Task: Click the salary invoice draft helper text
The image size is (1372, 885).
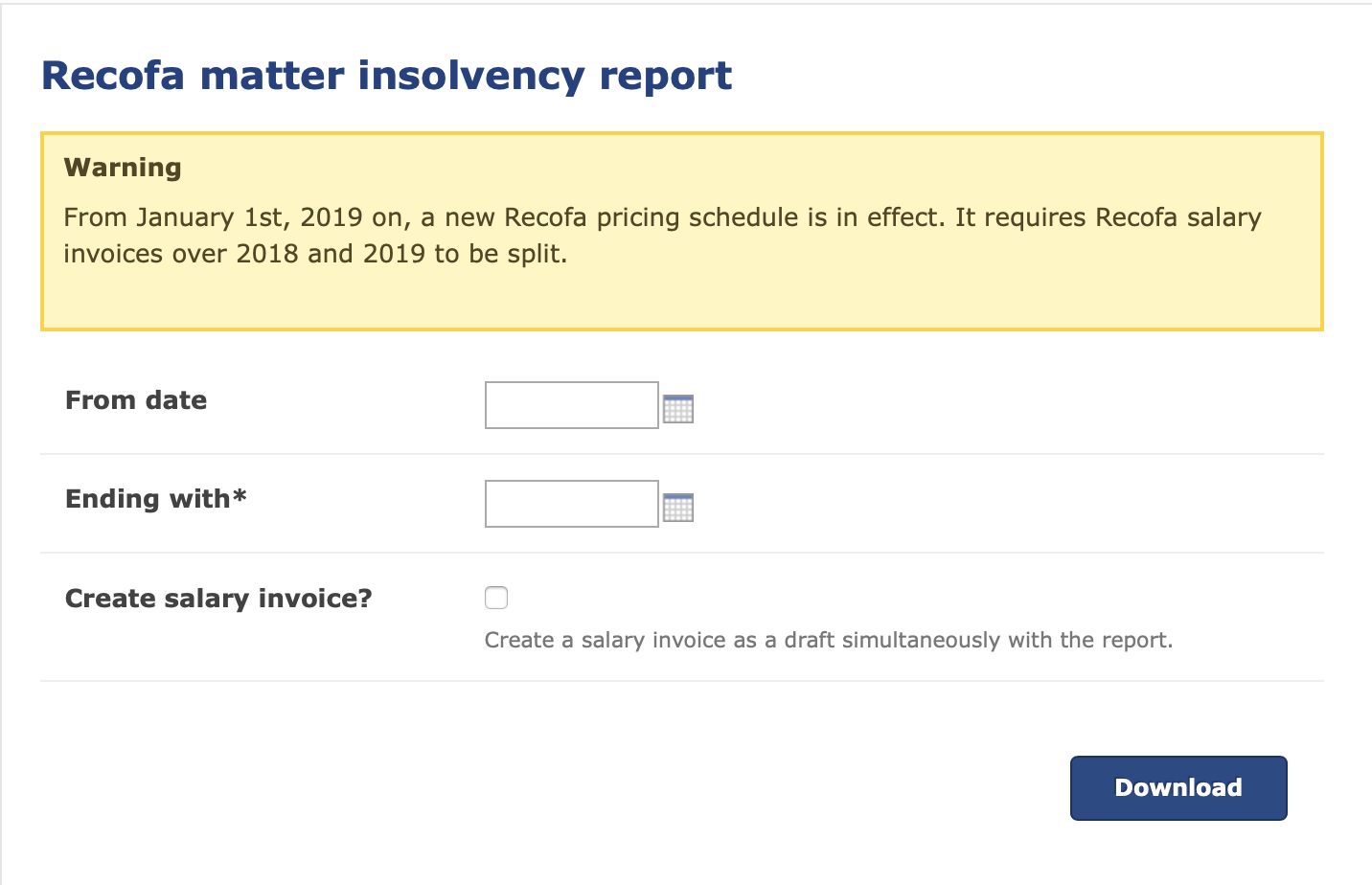Action: (x=829, y=640)
